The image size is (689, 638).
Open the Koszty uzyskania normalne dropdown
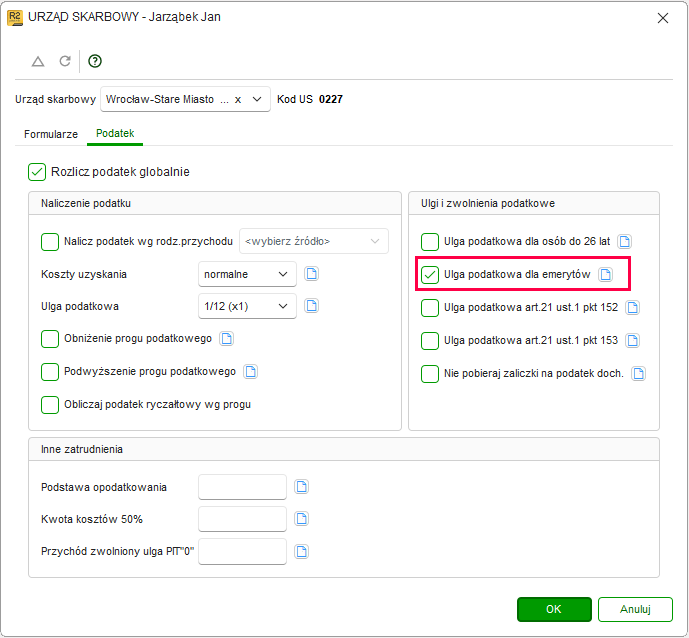click(247, 274)
